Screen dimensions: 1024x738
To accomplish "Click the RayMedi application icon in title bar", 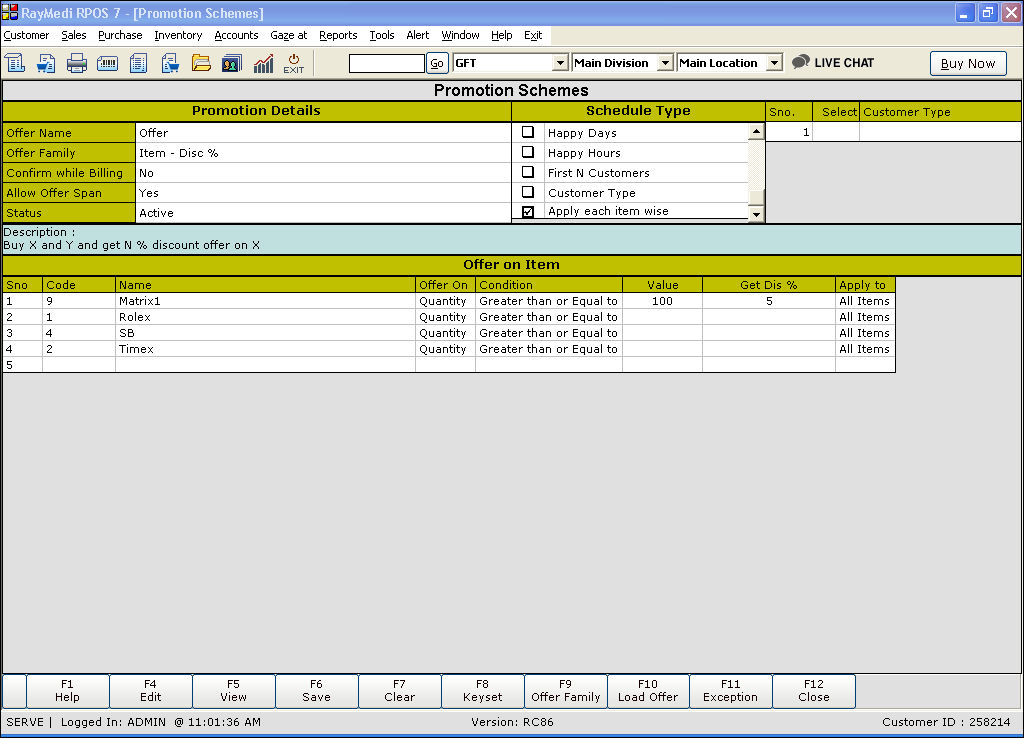I will tap(10, 12).
